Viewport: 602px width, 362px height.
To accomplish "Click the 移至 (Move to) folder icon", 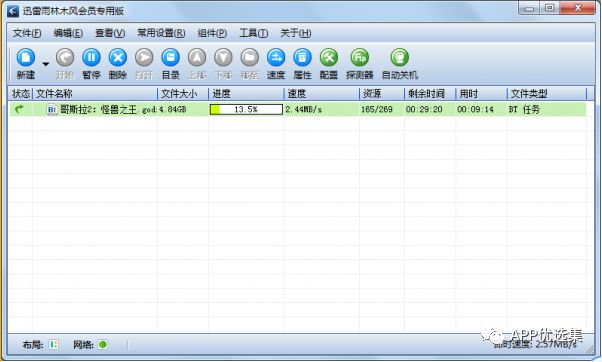I will click(250, 58).
